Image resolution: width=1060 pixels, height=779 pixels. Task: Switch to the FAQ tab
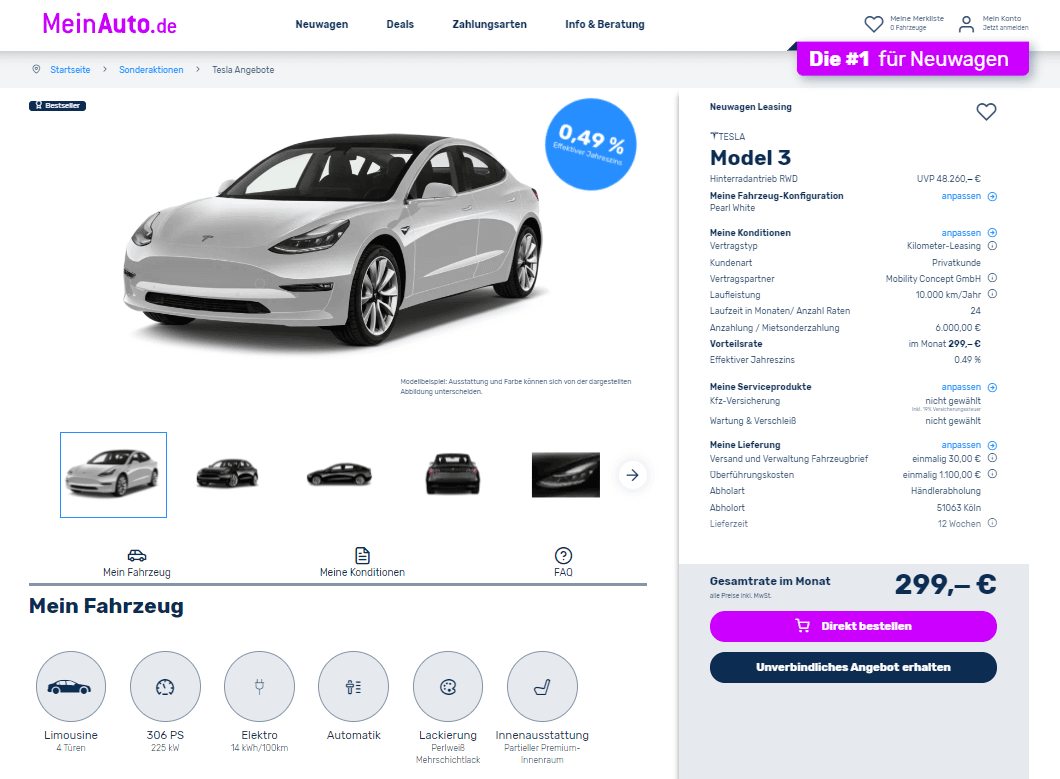(563, 563)
